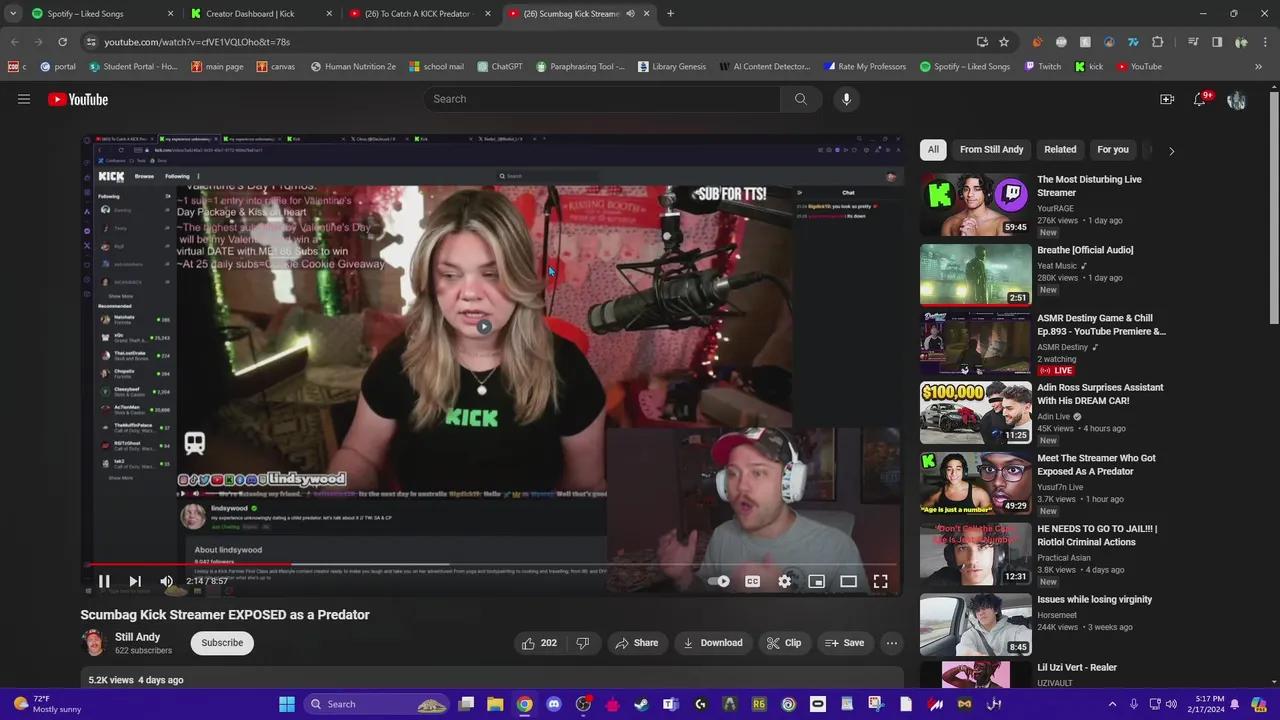Enable subtitles with the CC button
Viewport: 1280px width, 720px height.
752,581
